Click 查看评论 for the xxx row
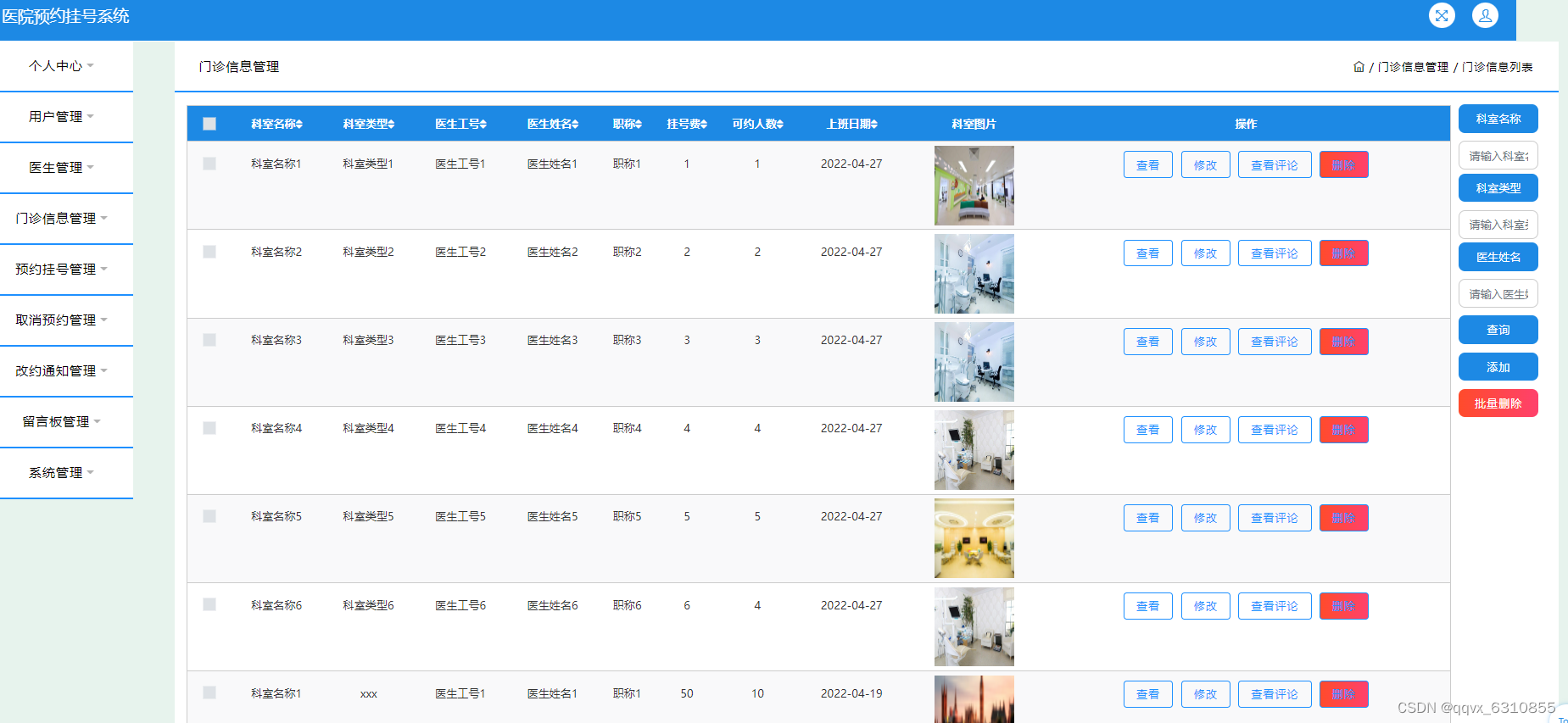The width and height of the screenshot is (1568, 723). (1275, 693)
